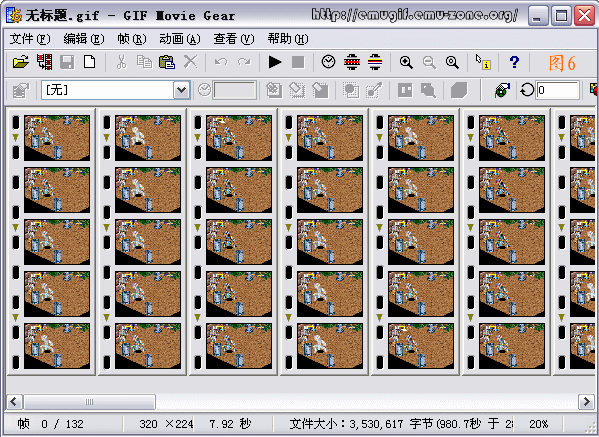This screenshot has width=599, height=437.
Task: Click the blue question mark help icon
Action: tap(514, 62)
